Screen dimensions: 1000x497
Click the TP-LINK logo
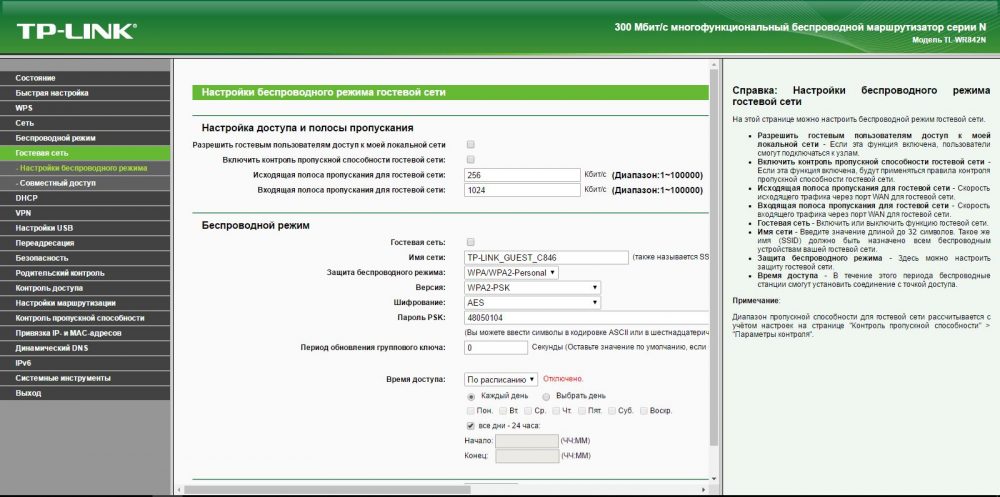click(77, 32)
